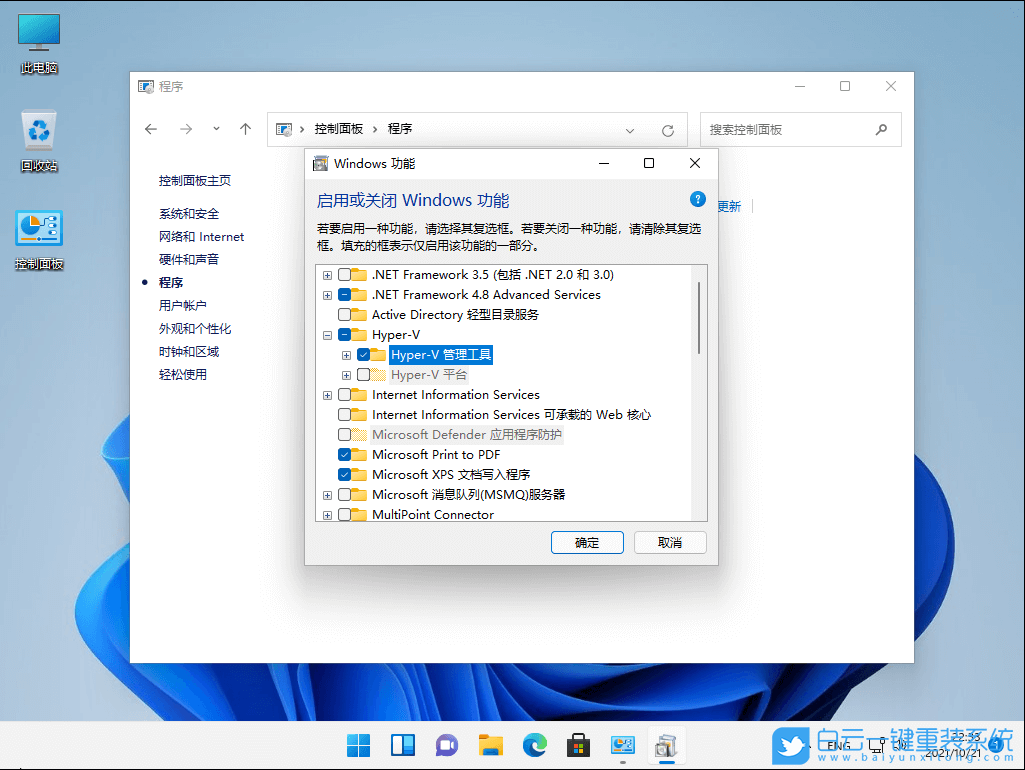Screen dimensions: 1025x770
Task: Click the help question mark in Windows Features
Action: tap(697, 199)
